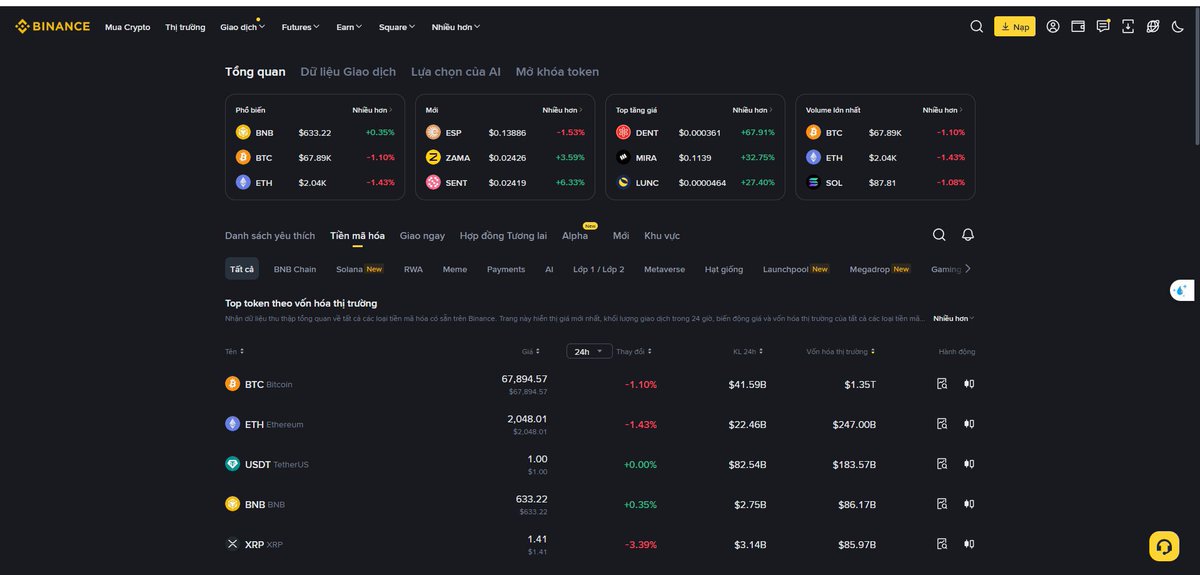The image size is (1200, 575).
Task: Expand the Nhiều hơn header menu
Action: [456, 27]
